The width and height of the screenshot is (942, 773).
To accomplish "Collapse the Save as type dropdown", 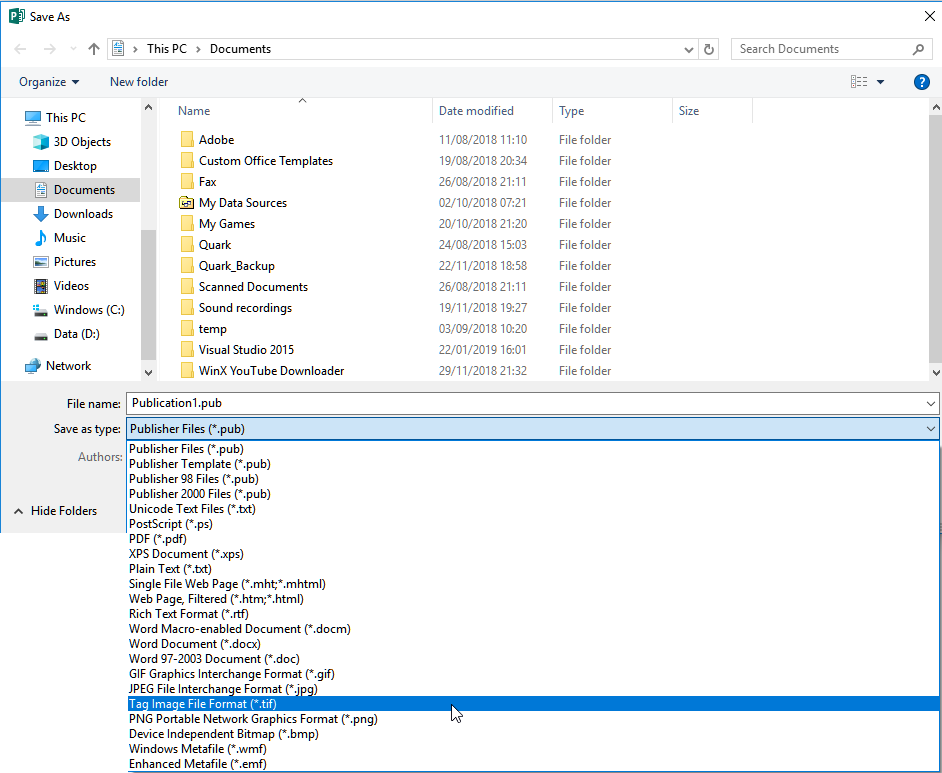I will coord(931,429).
